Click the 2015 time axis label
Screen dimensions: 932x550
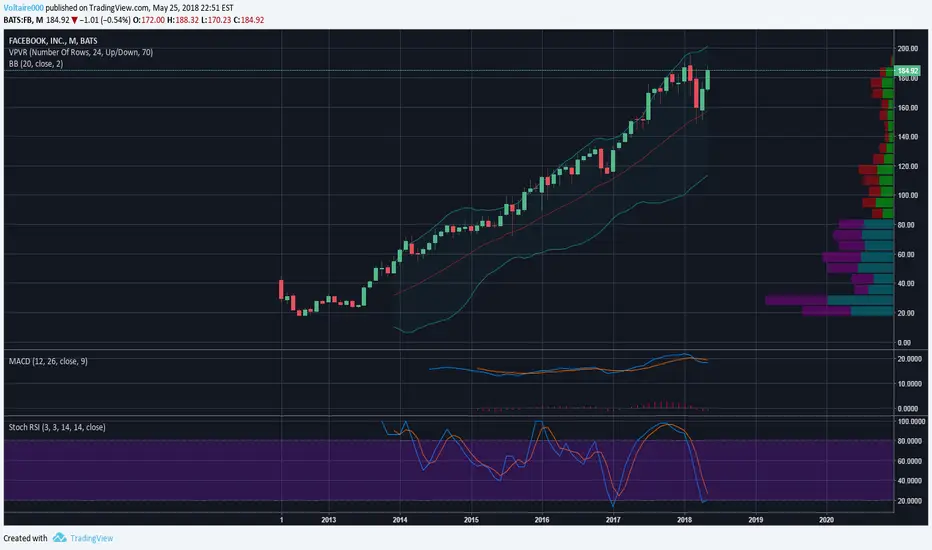pos(471,520)
